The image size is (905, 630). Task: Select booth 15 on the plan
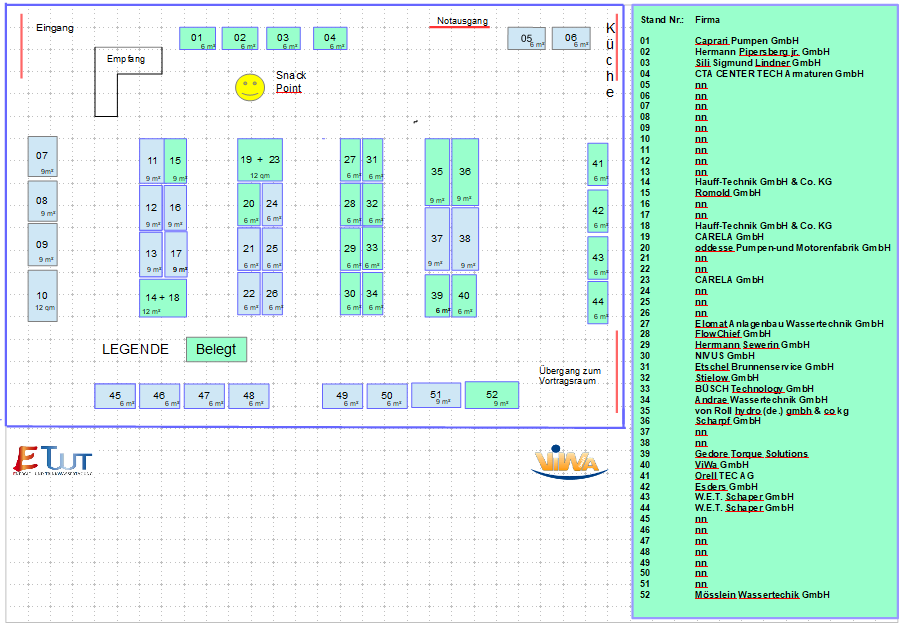175,161
